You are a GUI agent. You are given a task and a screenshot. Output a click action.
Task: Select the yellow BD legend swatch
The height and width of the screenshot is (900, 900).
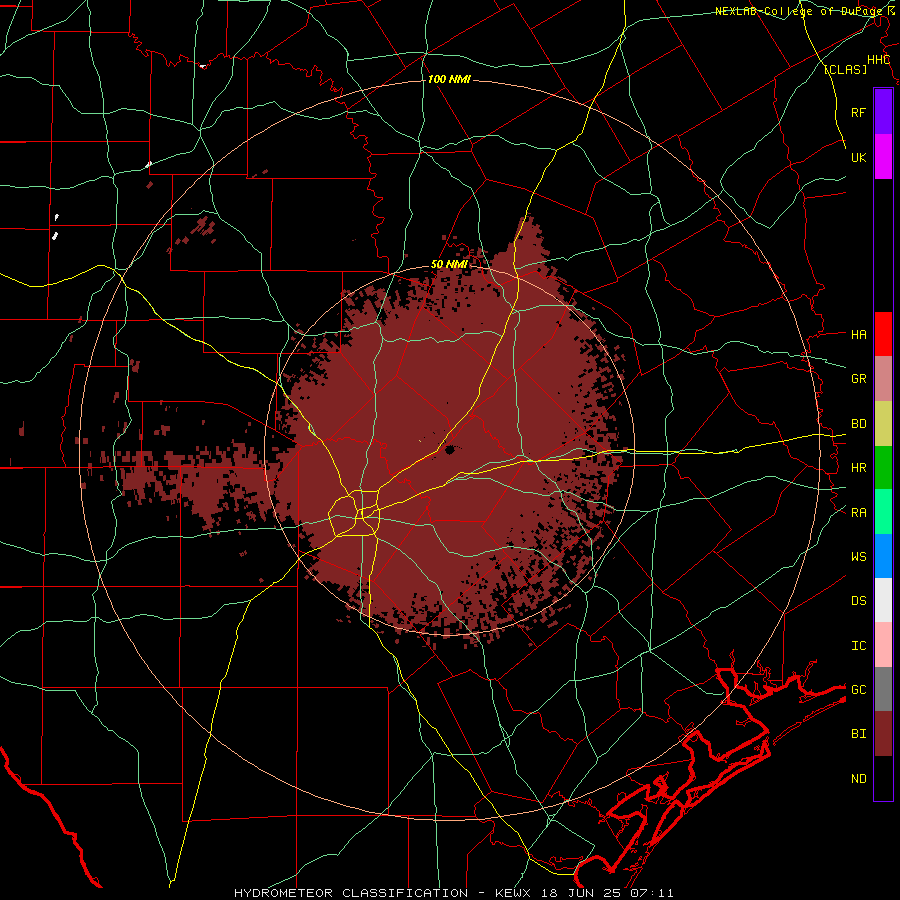pos(883,423)
